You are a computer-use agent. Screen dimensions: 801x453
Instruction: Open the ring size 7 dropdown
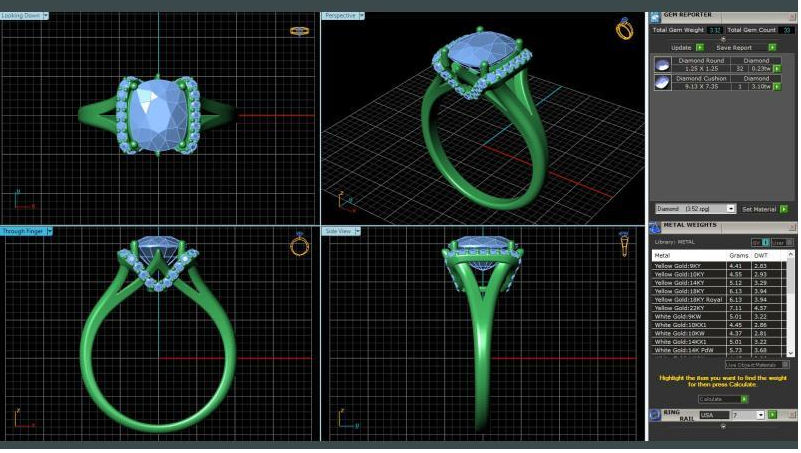pos(761,415)
